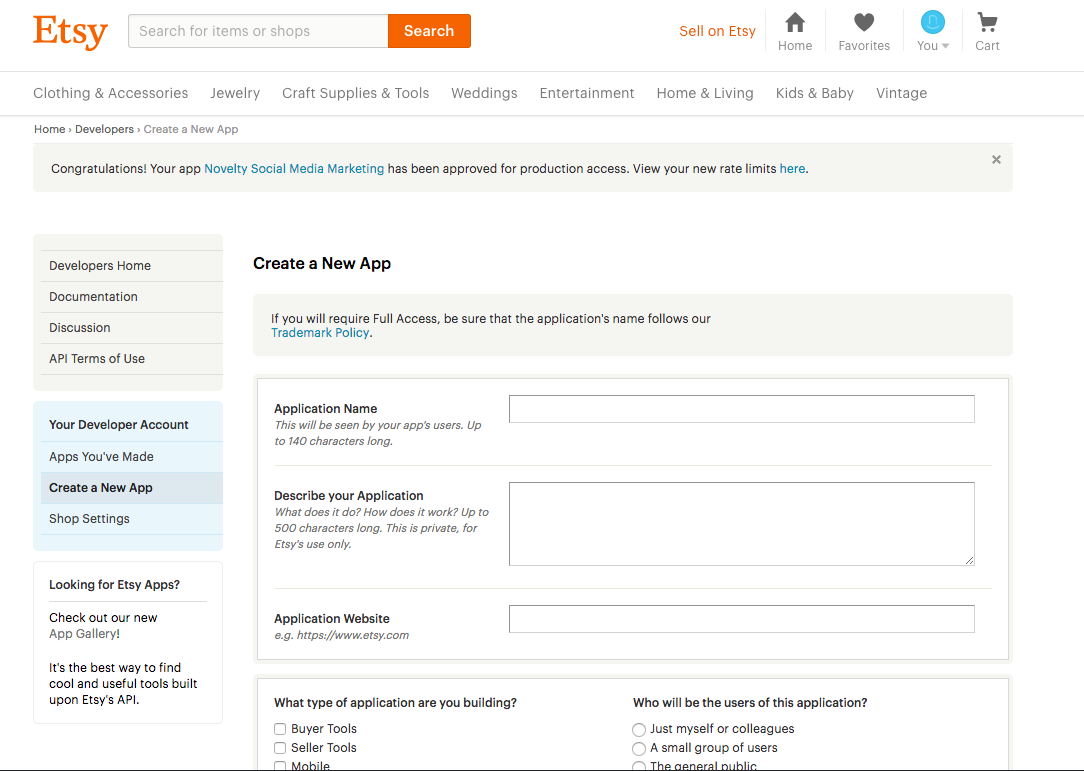Open Clothing & Accessories category
1084x771 pixels.
(111, 93)
